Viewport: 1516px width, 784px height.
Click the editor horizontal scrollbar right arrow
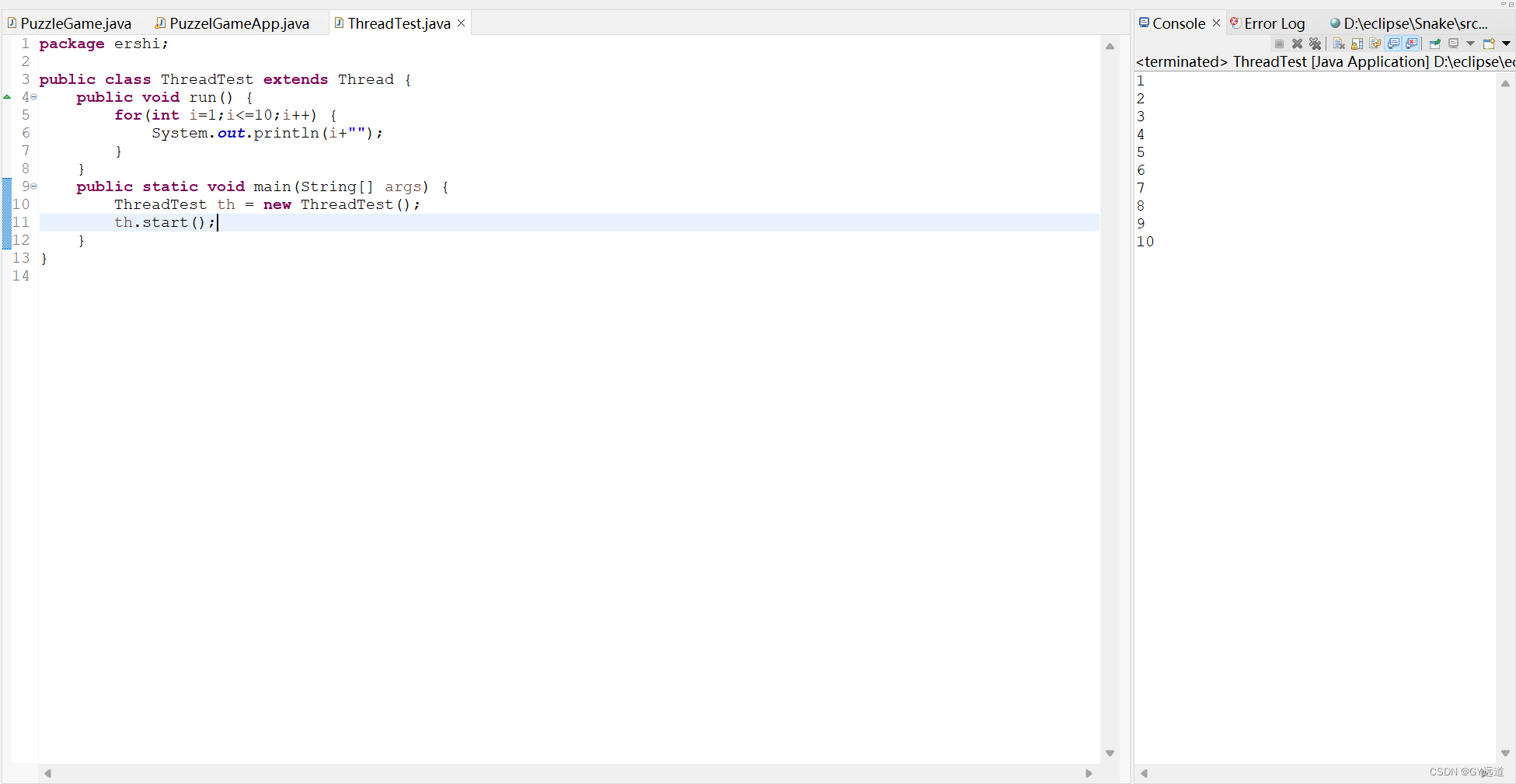click(x=1089, y=773)
